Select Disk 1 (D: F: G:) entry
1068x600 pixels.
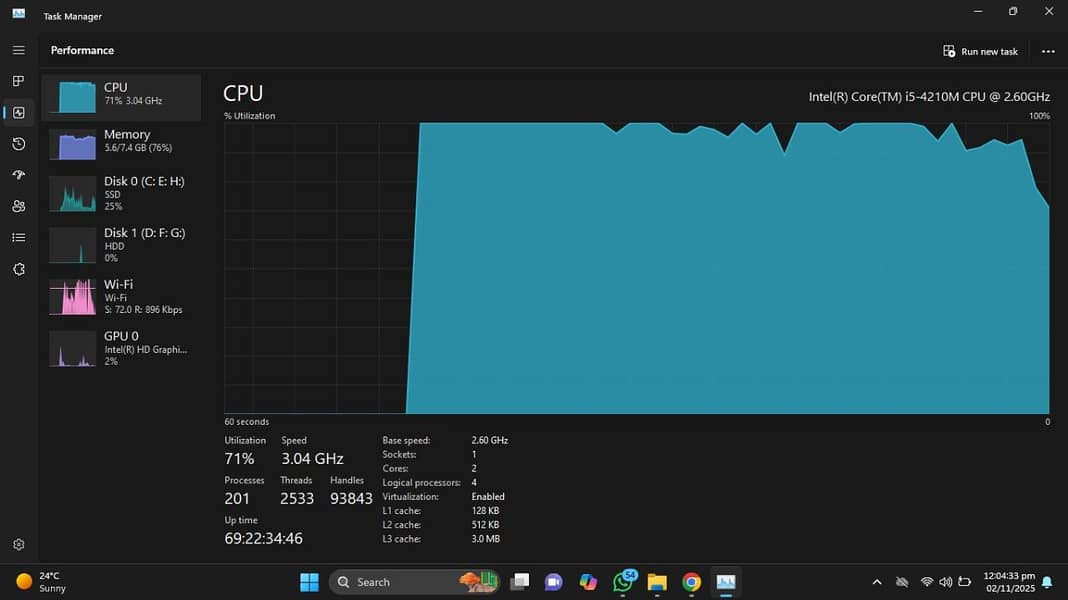(121, 245)
